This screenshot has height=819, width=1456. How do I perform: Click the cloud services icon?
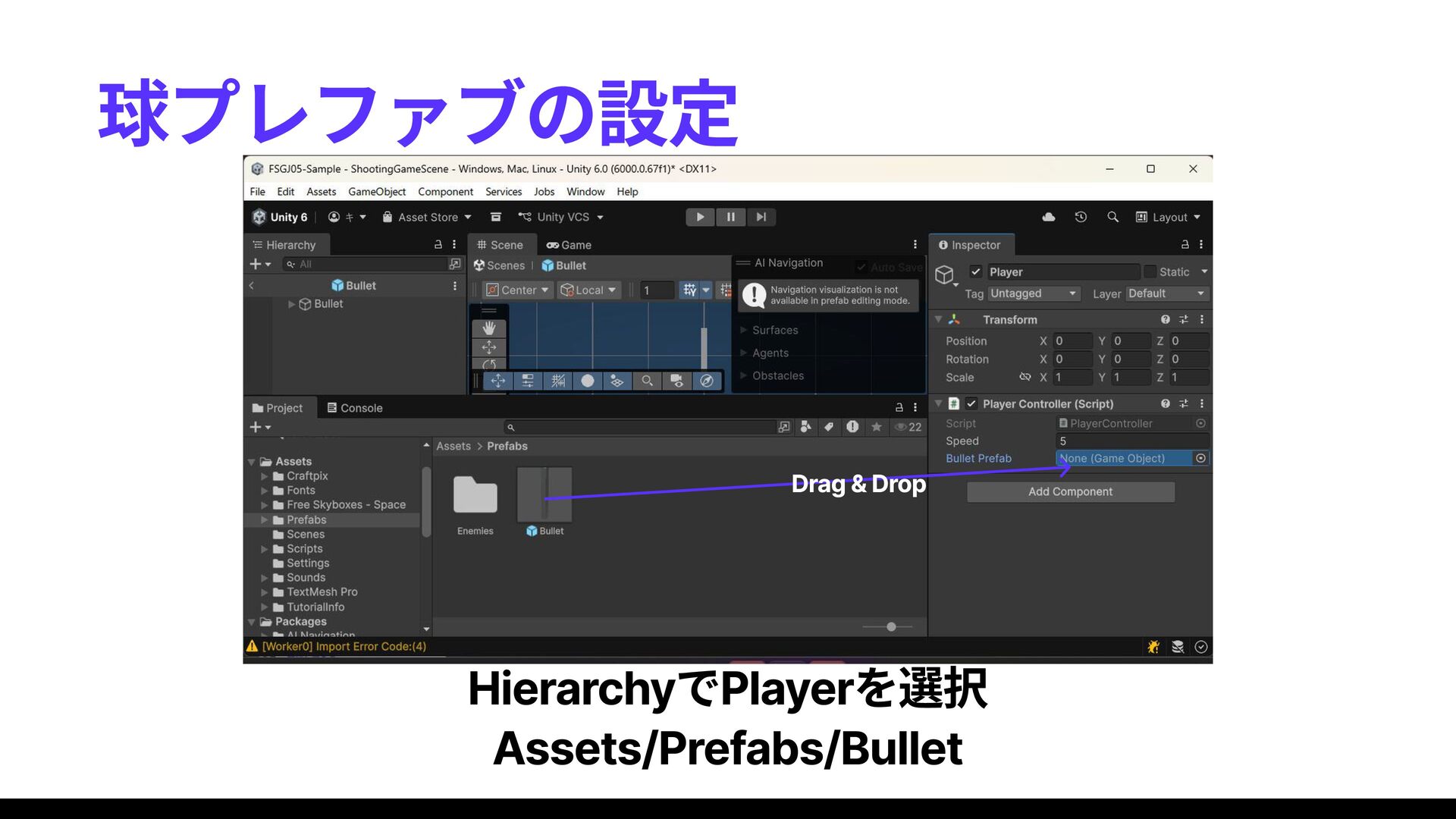pos(1049,217)
